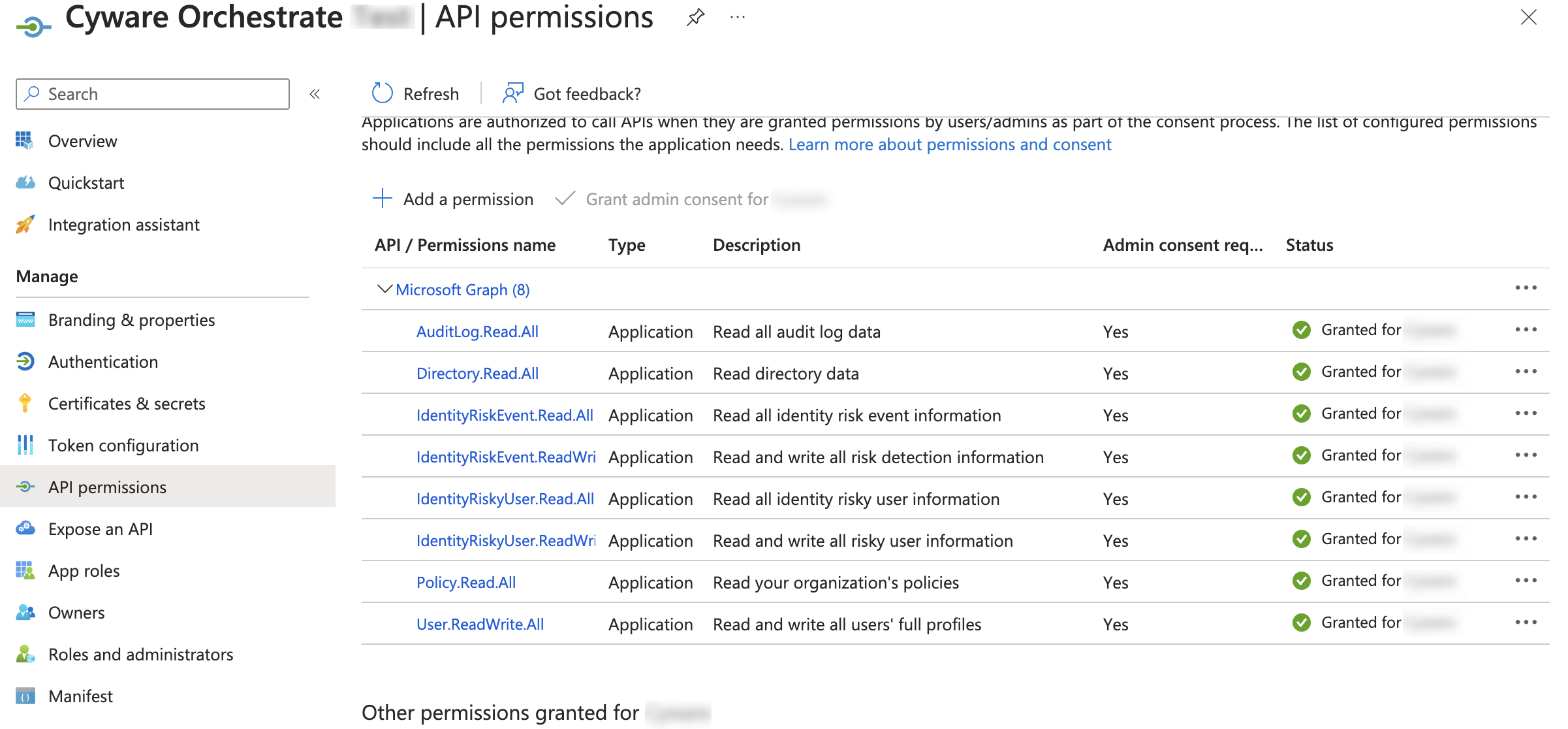Open ellipsis menu for risk detection information row
Viewport: 1568px width, 729px height.
pos(1526,455)
